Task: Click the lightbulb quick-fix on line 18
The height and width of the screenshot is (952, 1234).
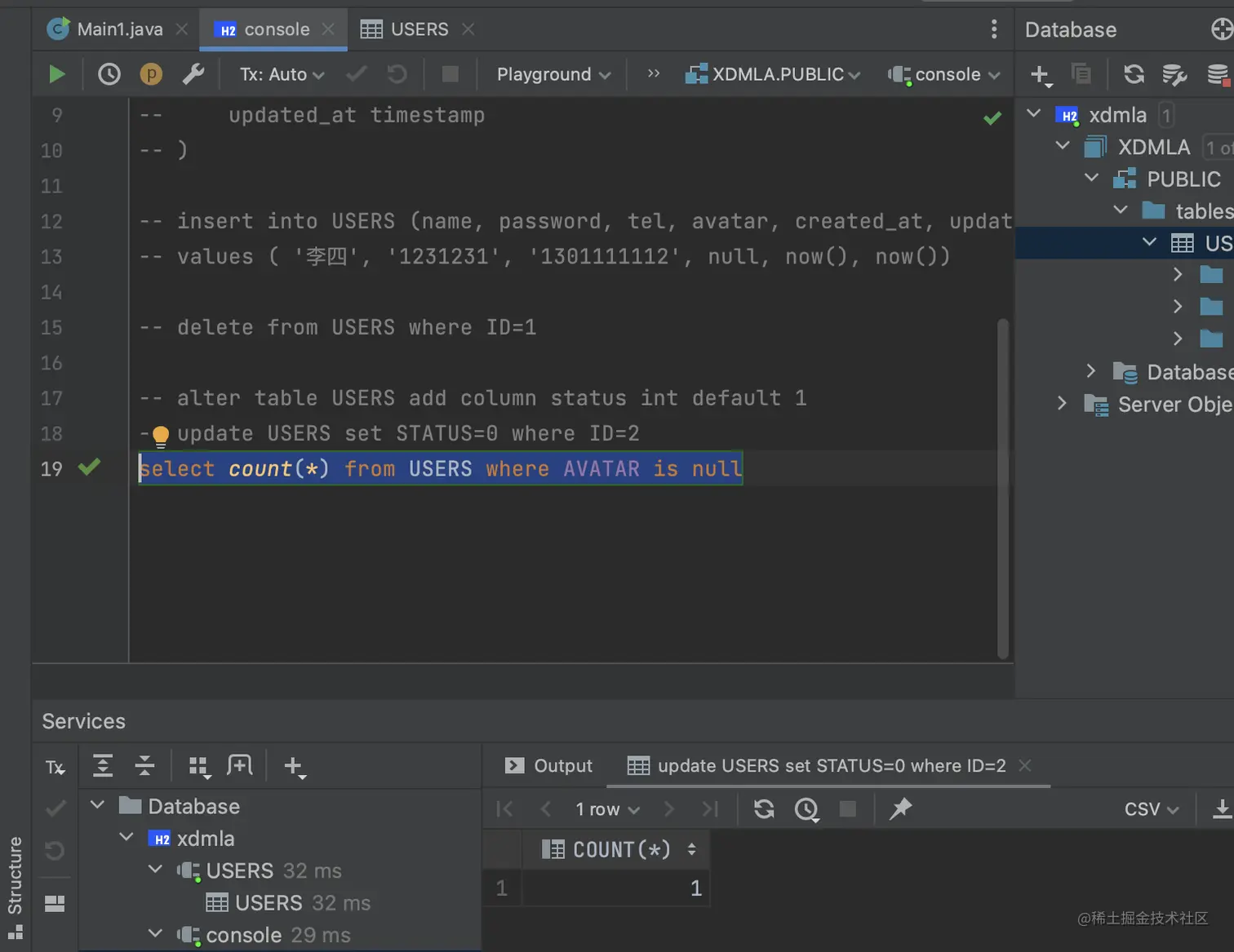Action: [x=161, y=436]
